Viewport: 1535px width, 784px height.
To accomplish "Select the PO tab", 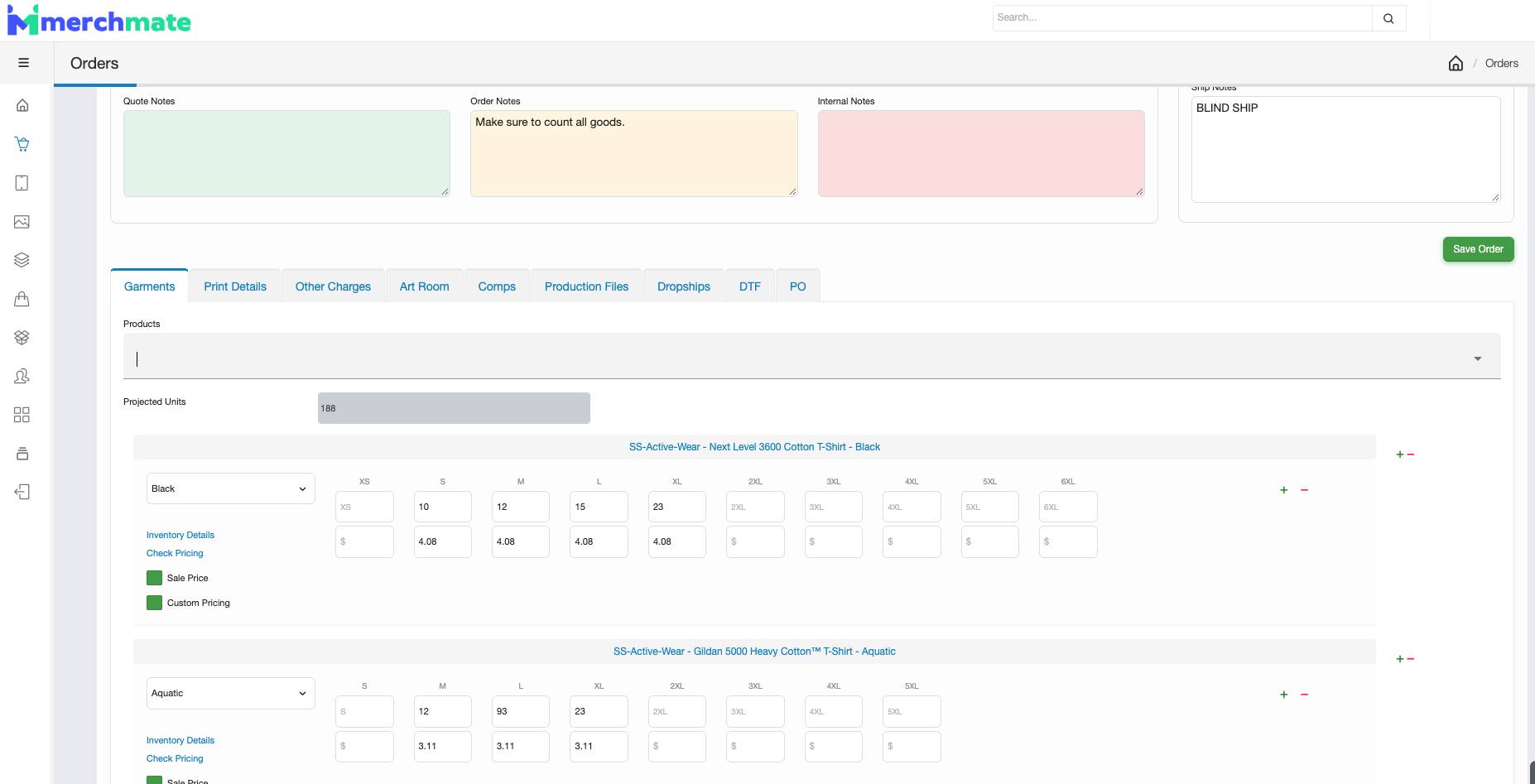I will click(x=798, y=286).
